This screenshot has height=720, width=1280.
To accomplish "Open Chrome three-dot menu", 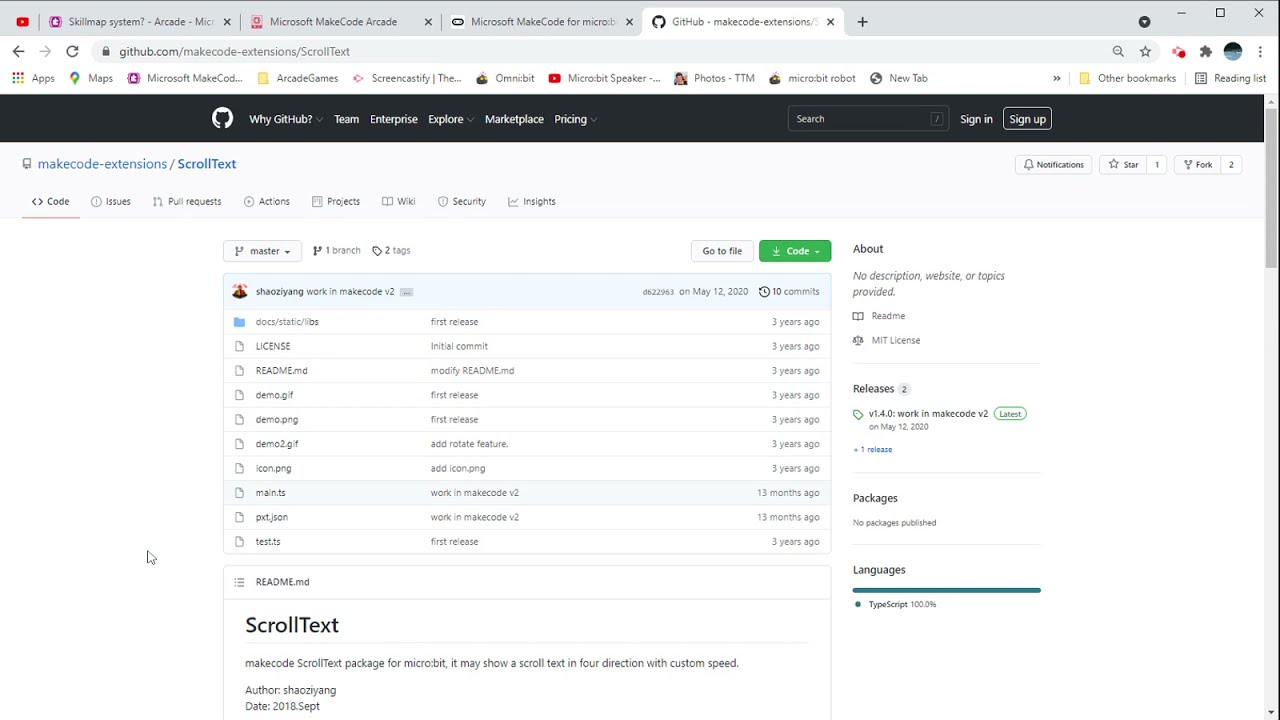I will [x=1260, y=51].
